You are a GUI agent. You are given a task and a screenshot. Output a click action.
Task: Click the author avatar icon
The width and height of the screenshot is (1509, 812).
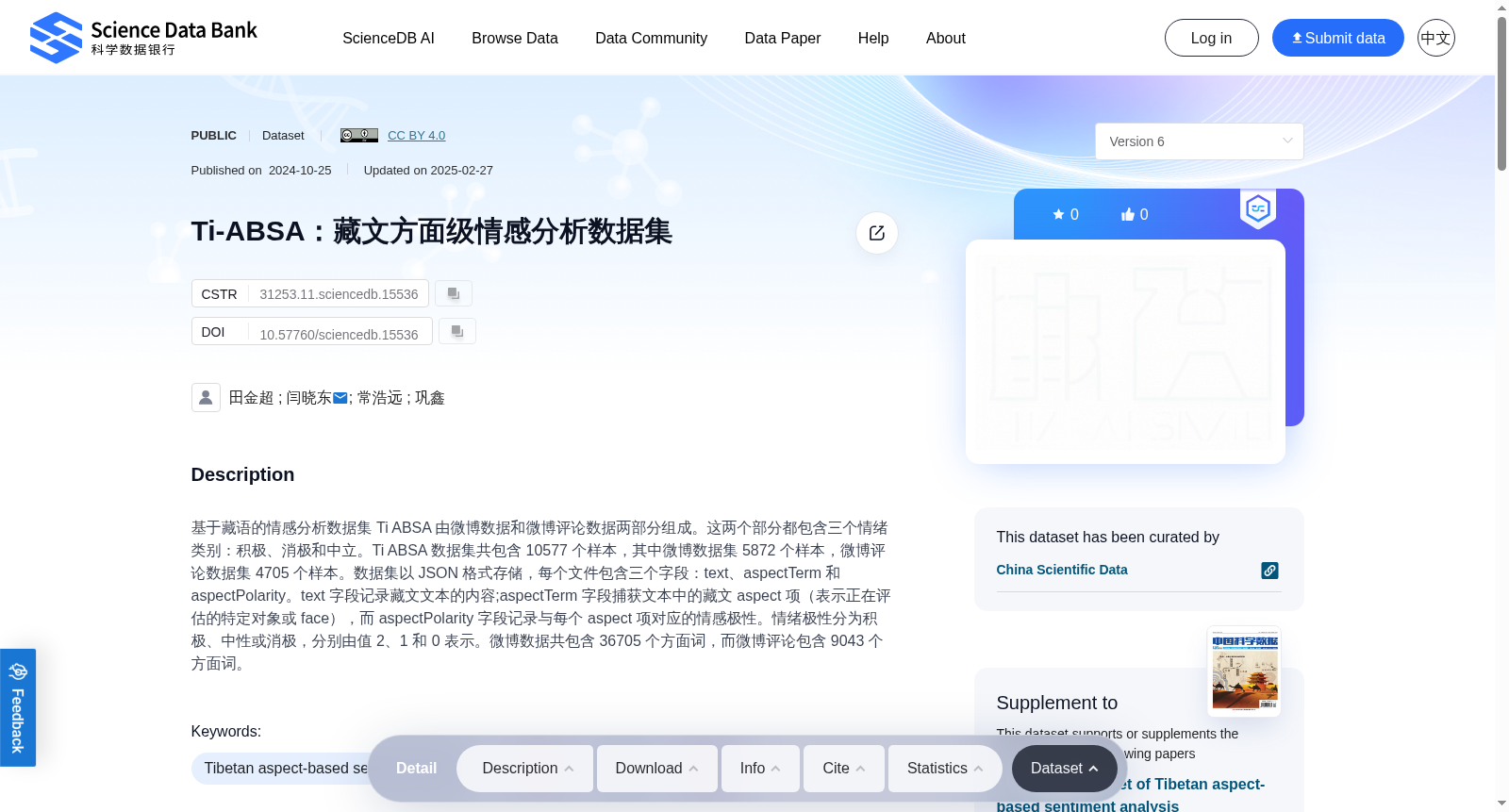[206, 397]
